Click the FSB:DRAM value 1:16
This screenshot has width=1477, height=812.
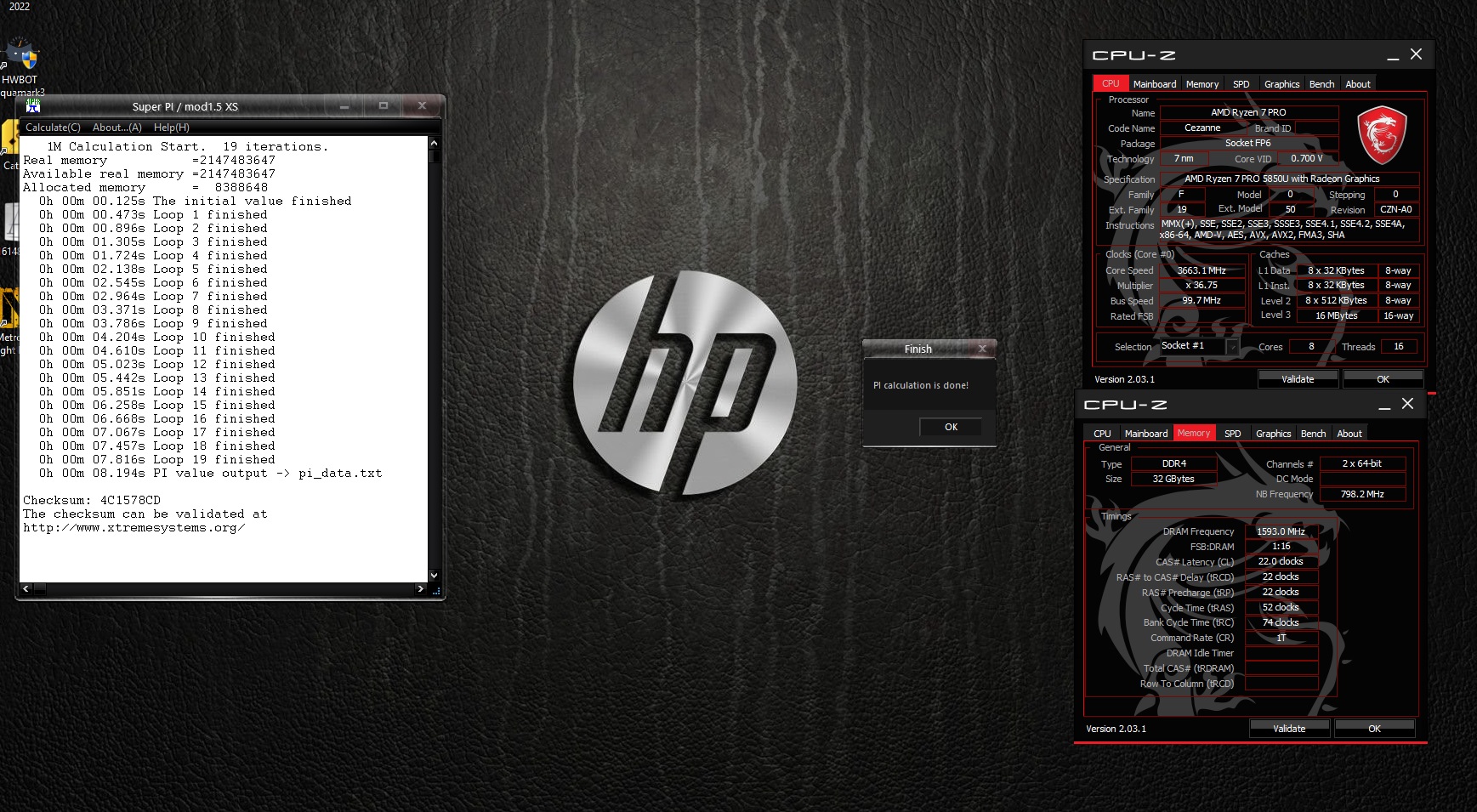pos(1281,547)
